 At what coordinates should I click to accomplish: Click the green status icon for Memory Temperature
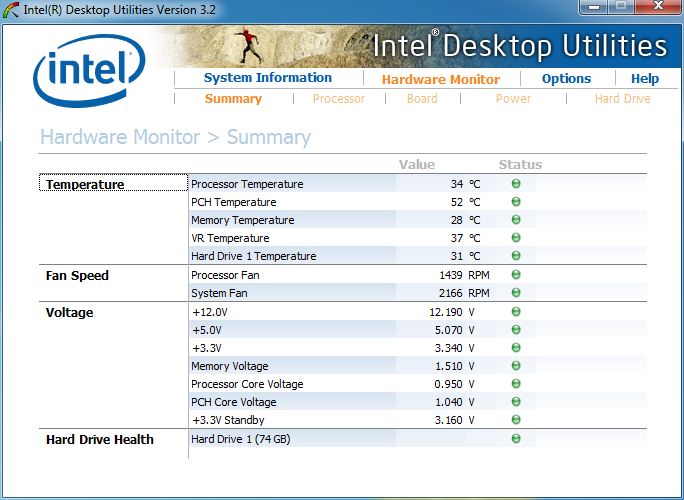pos(516,219)
